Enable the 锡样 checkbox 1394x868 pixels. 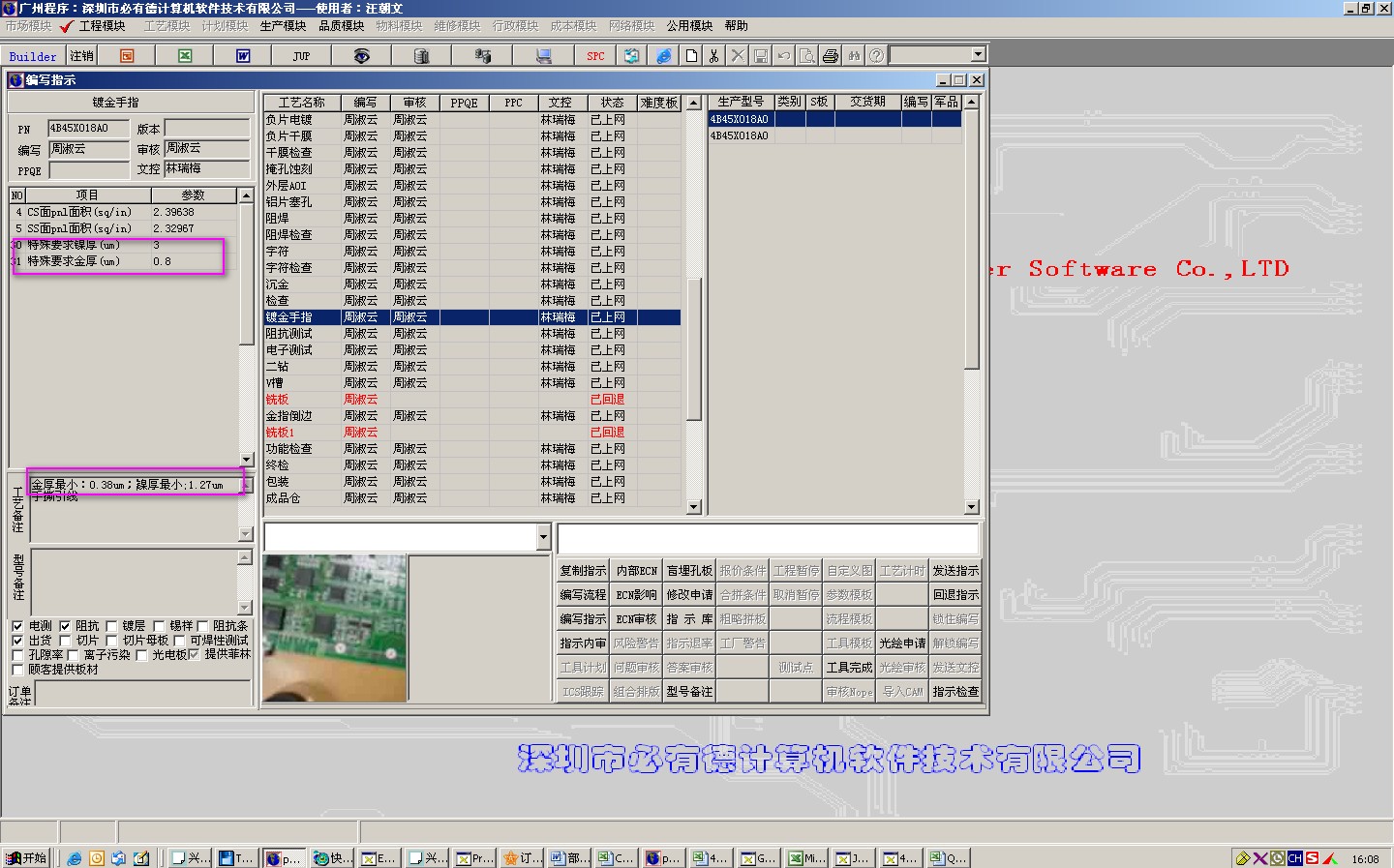pyautogui.click(x=159, y=626)
